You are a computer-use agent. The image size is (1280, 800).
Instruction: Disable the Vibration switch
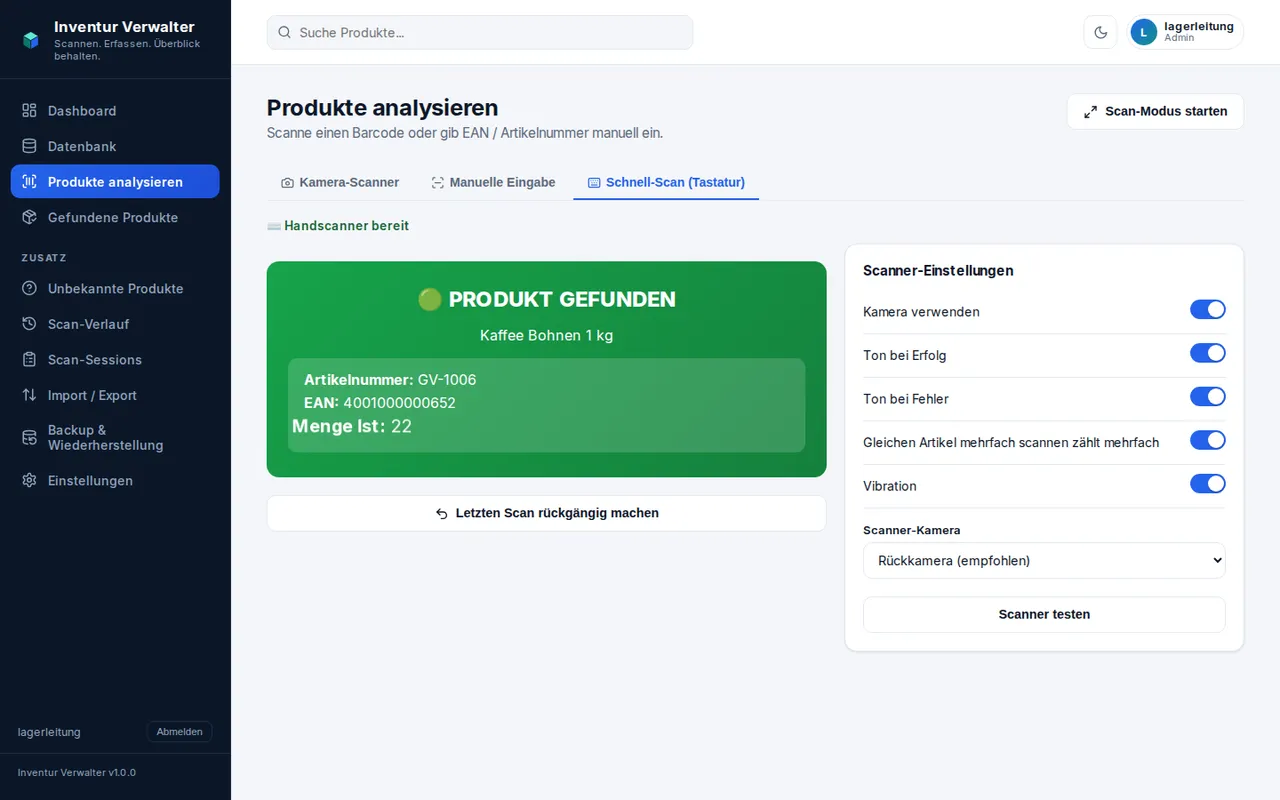(1208, 484)
